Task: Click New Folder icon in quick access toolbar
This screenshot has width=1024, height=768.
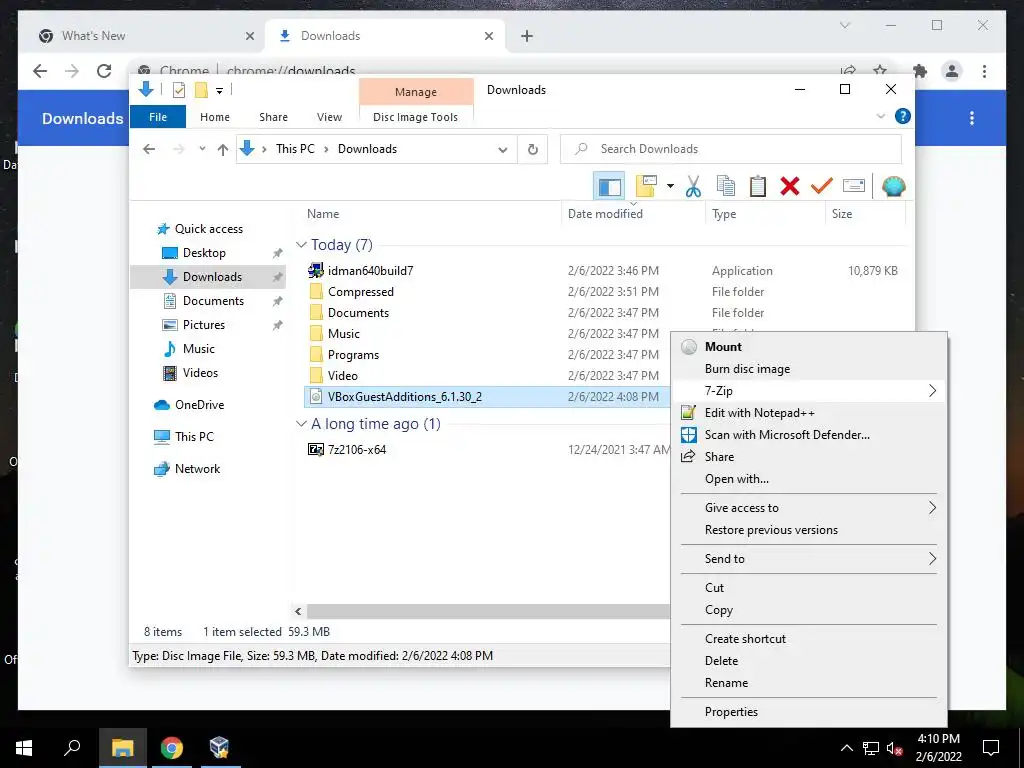Action: click(x=201, y=90)
